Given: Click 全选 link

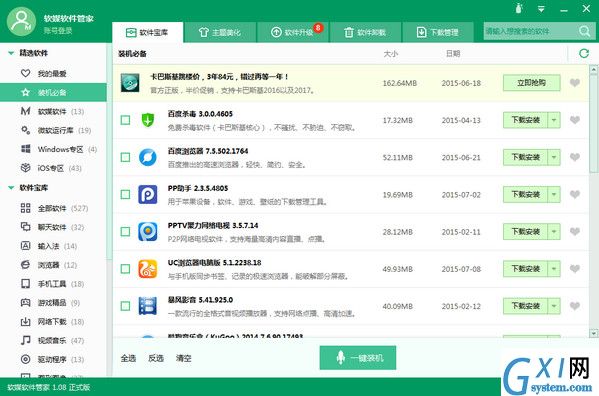Looking at the screenshot, I should click(128, 358).
